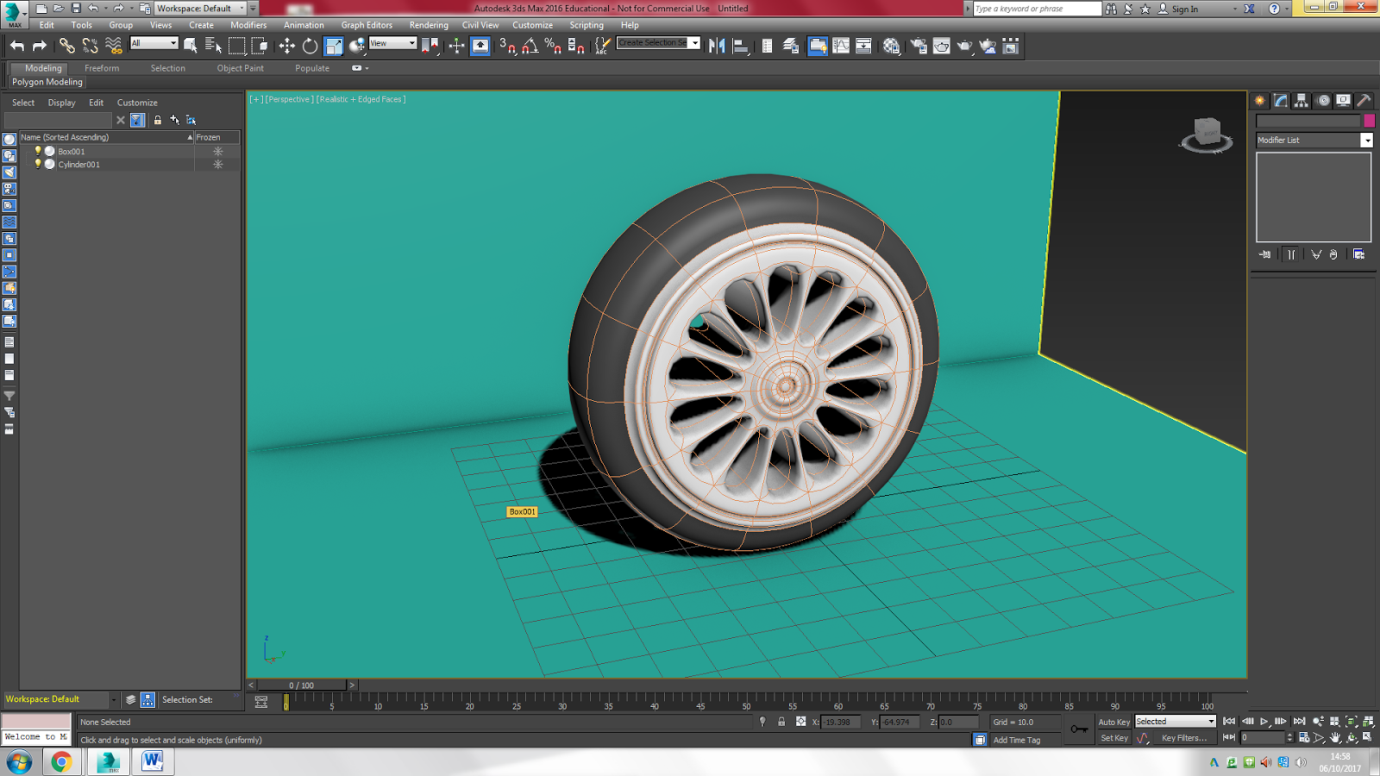This screenshot has width=1380, height=776.
Task: Expand the bottom Workspace Default arrow
Action: pos(113,700)
